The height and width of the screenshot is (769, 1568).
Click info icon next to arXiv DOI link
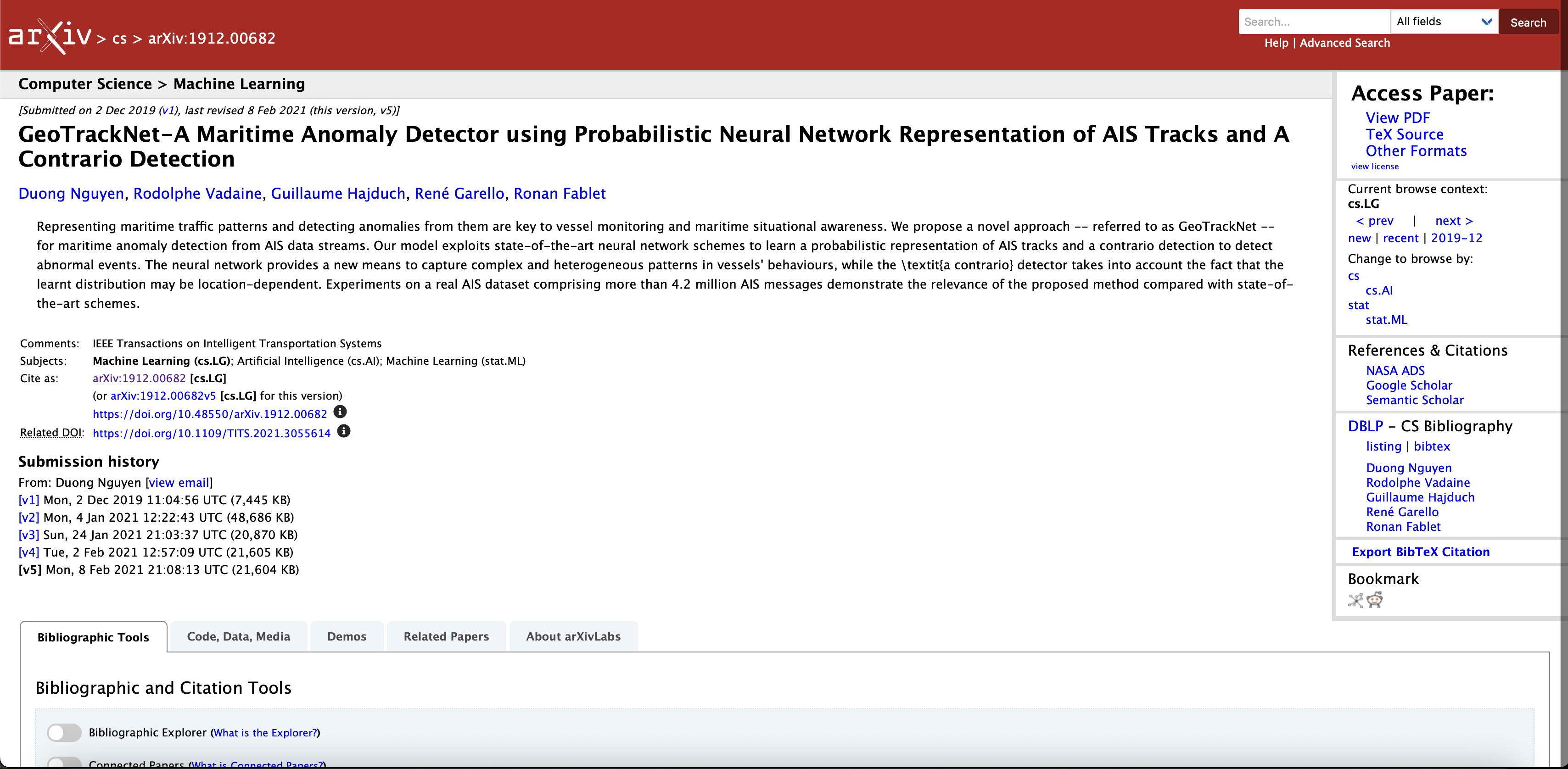(x=340, y=412)
